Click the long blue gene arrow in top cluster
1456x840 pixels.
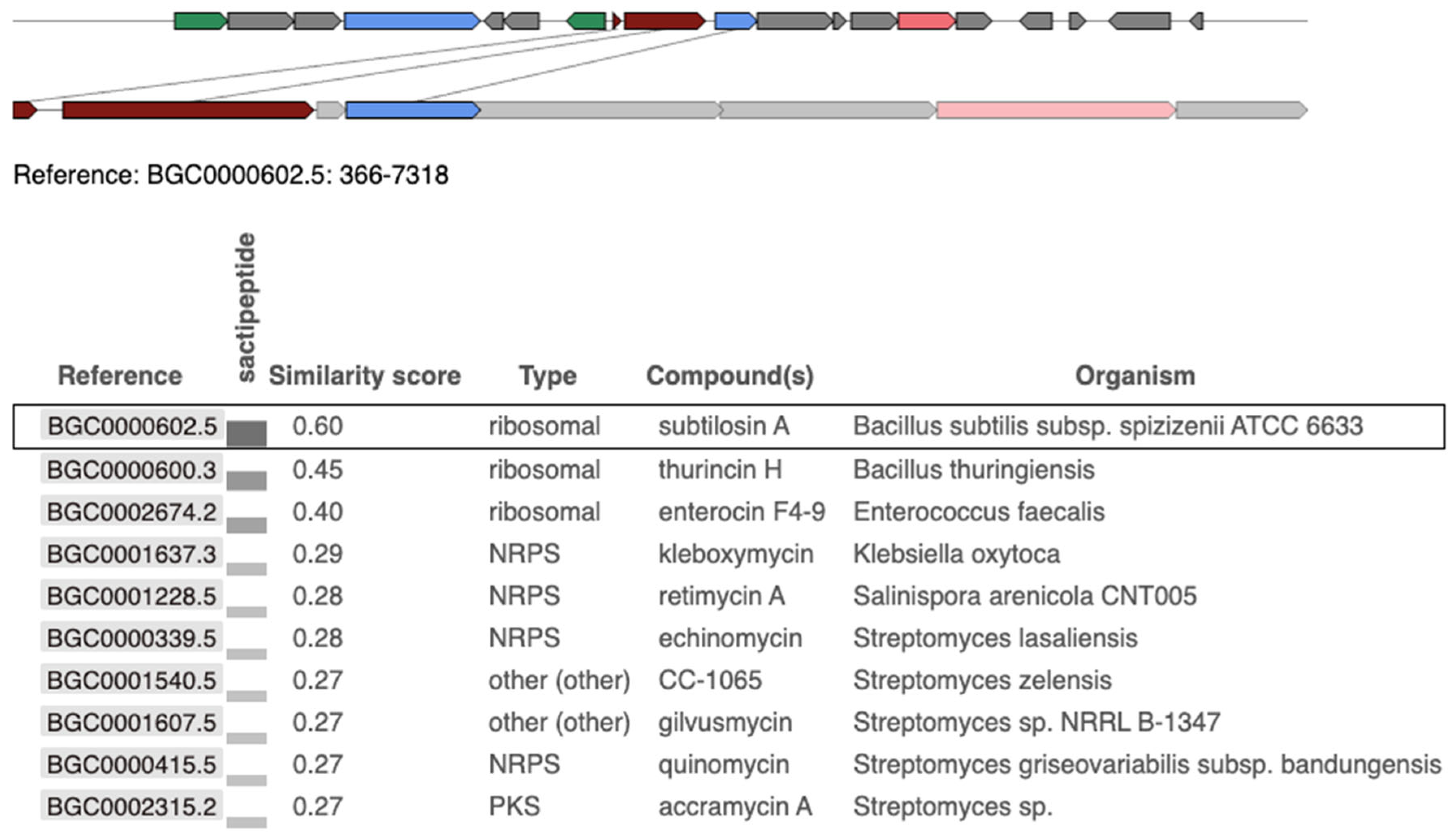click(411, 22)
